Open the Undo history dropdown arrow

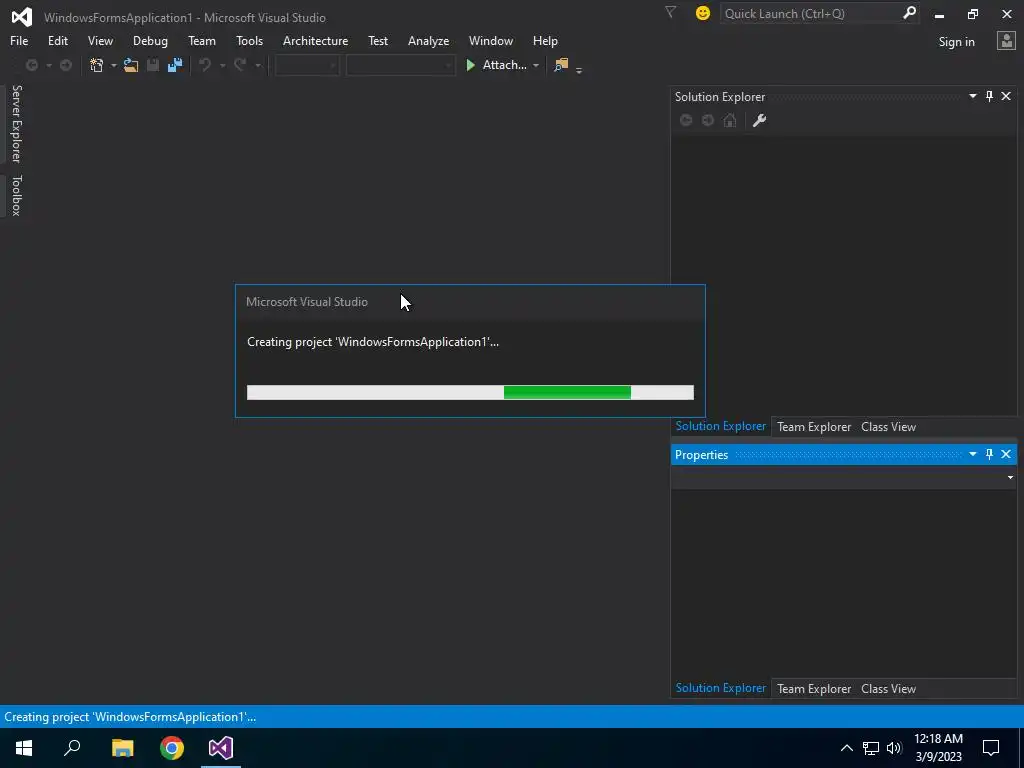click(222, 65)
